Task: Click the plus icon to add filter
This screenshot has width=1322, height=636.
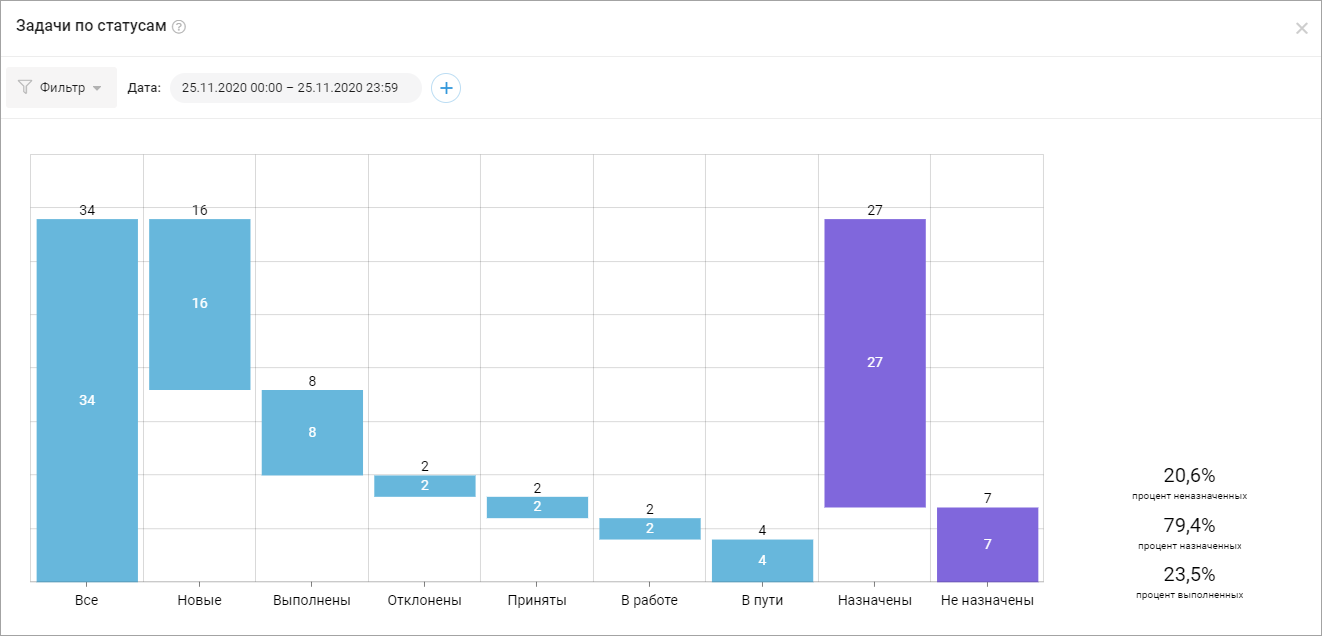Action: point(446,88)
